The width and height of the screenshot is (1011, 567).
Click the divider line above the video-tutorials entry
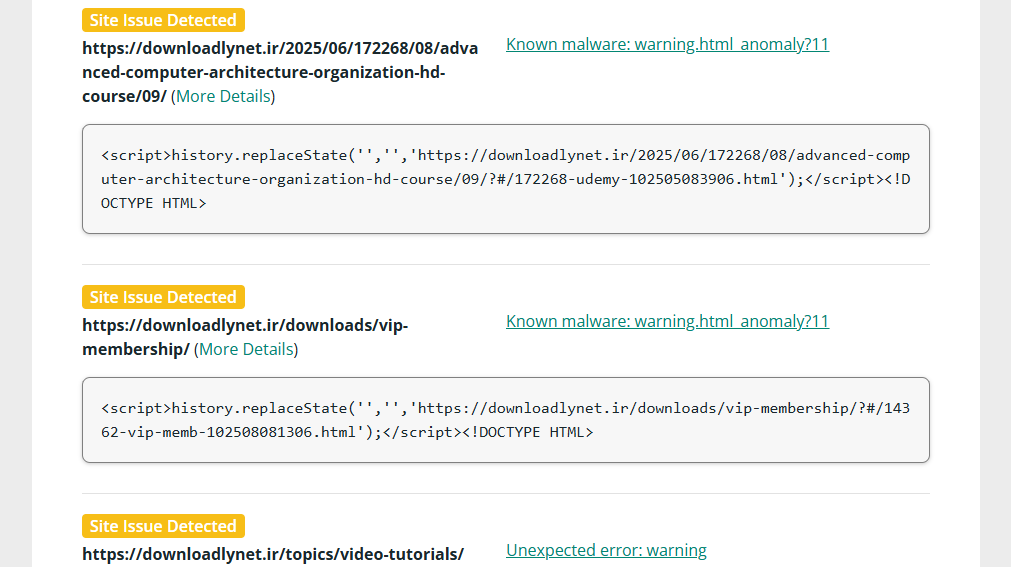[505, 494]
